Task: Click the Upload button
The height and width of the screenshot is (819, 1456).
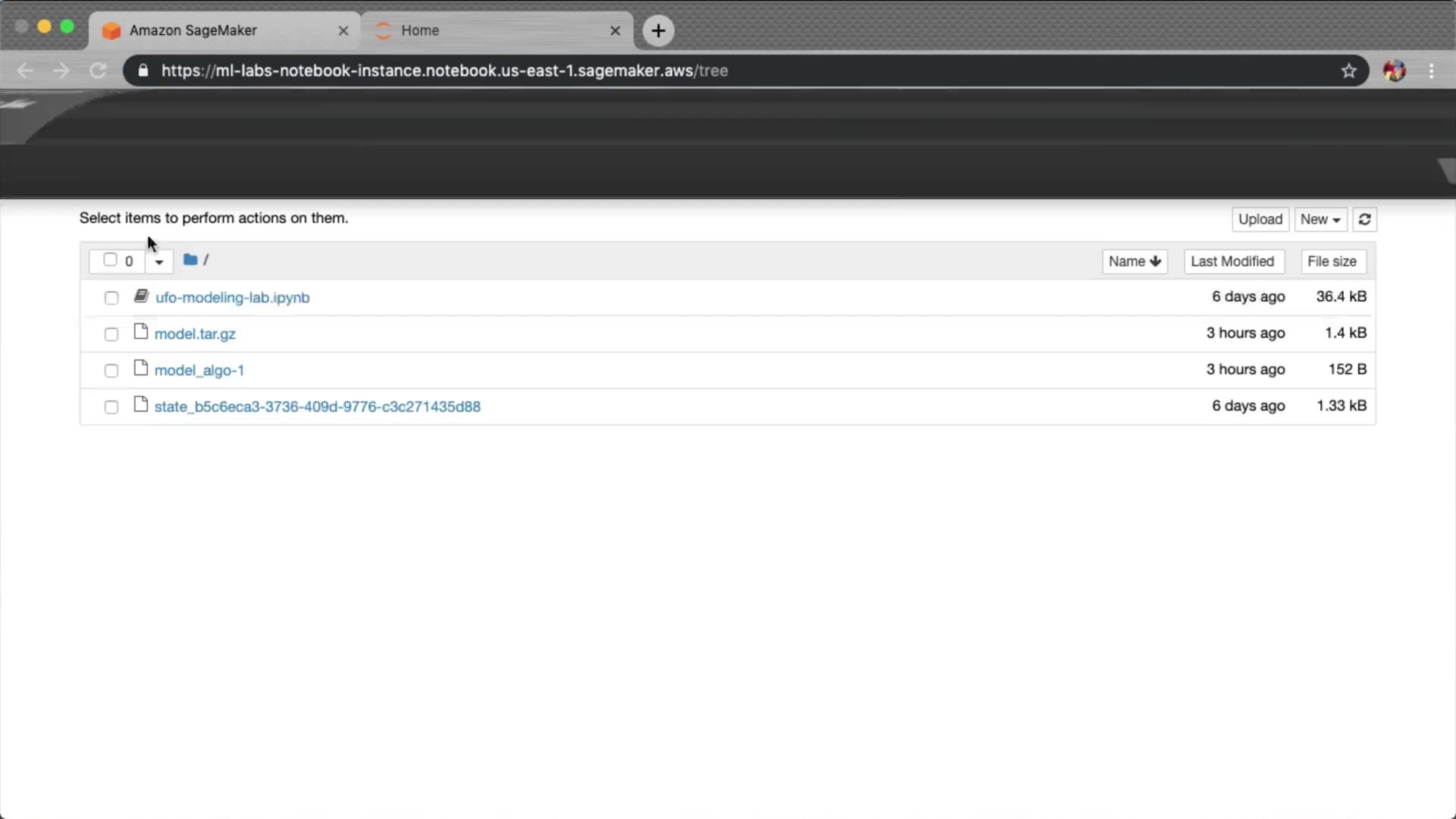Action: [1260, 219]
